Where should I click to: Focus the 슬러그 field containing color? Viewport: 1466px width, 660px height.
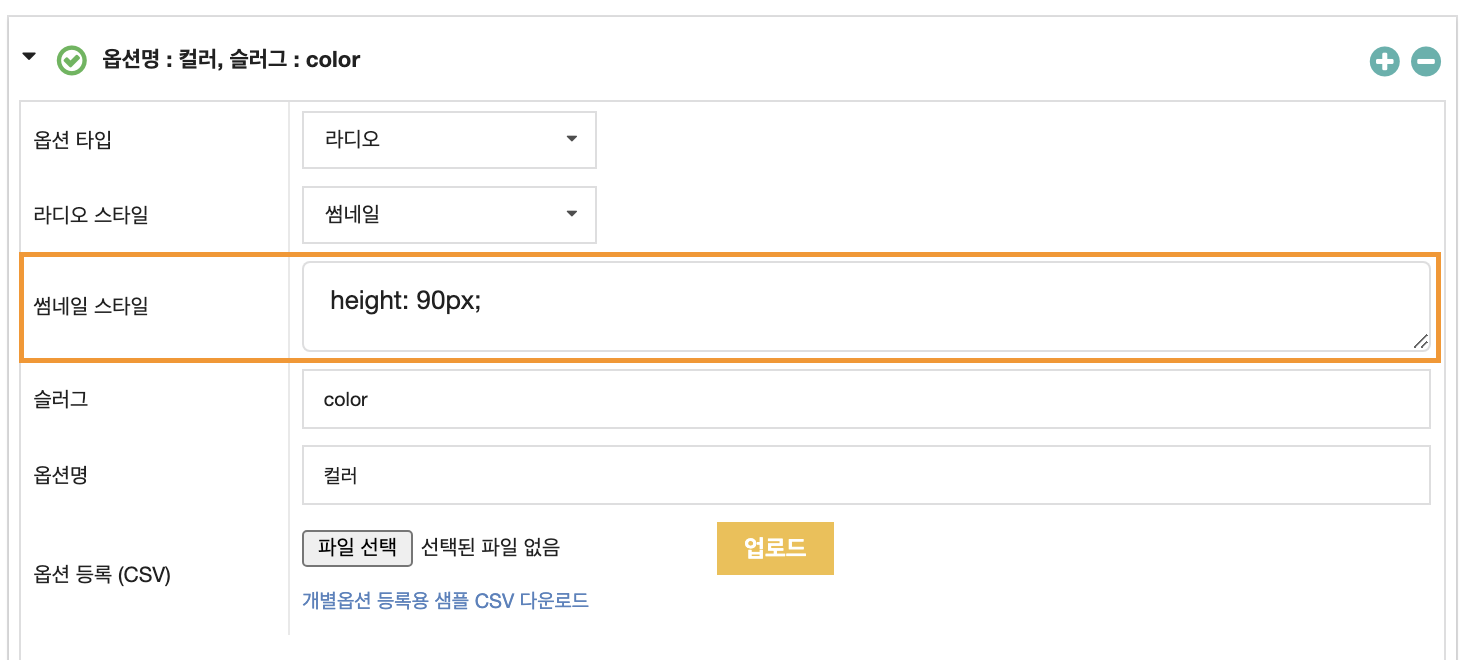pyautogui.click(x=866, y=399)
